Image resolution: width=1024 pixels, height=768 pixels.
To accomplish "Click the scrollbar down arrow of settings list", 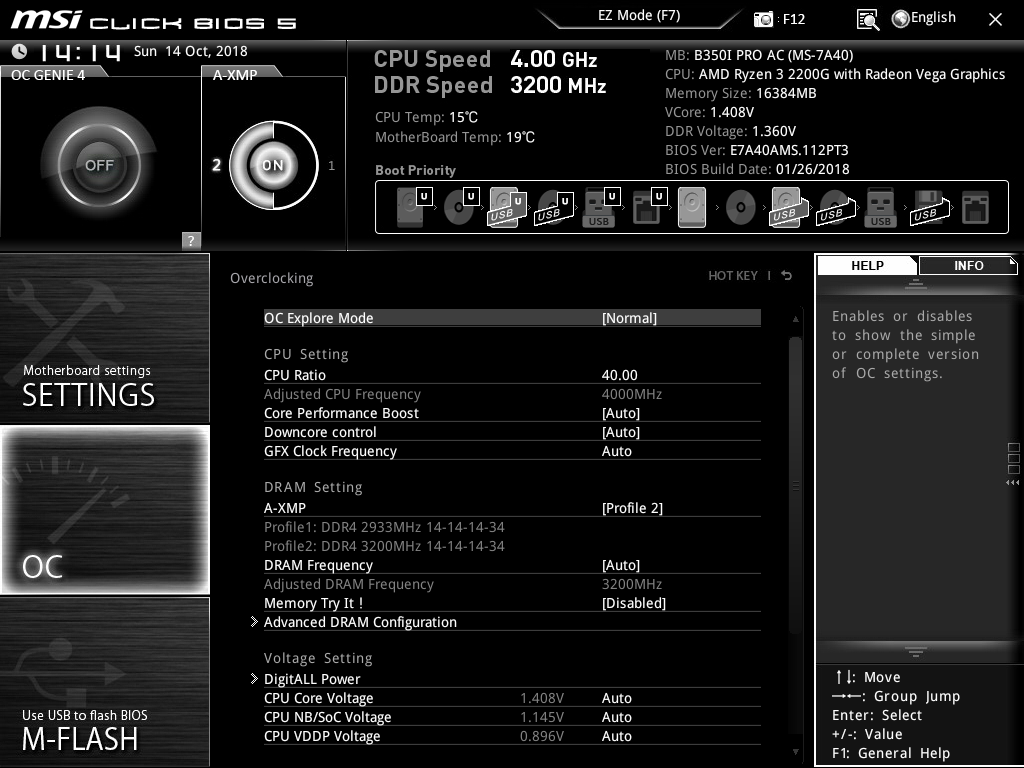I will point(795,752).
